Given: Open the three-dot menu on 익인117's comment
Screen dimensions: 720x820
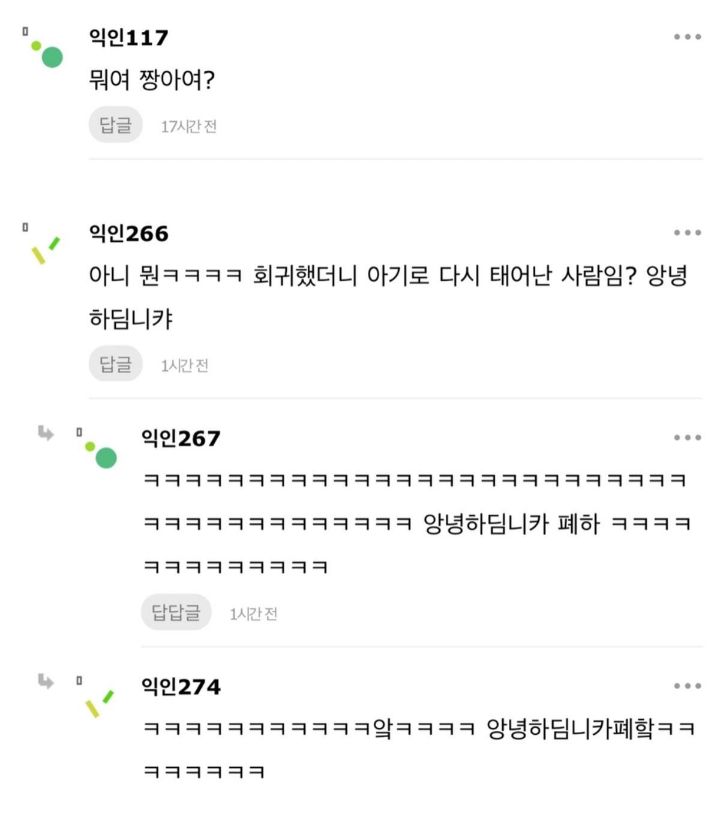Looking at the screenshot, I should [687, 37].
